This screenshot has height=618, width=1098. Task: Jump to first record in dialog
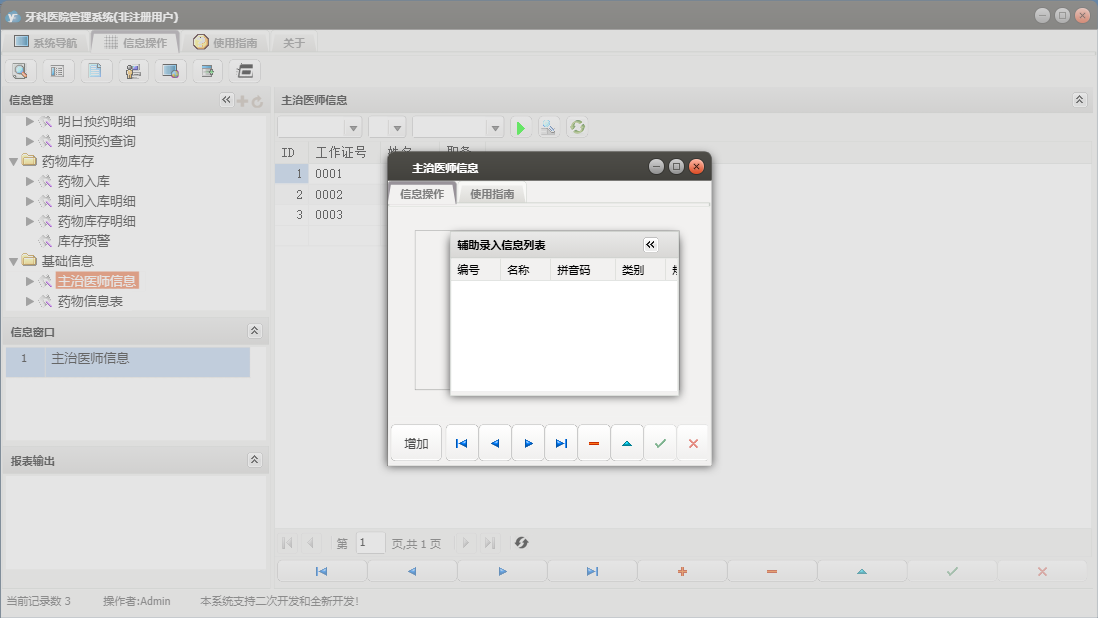pyautogui.click(x=461, y=443)
